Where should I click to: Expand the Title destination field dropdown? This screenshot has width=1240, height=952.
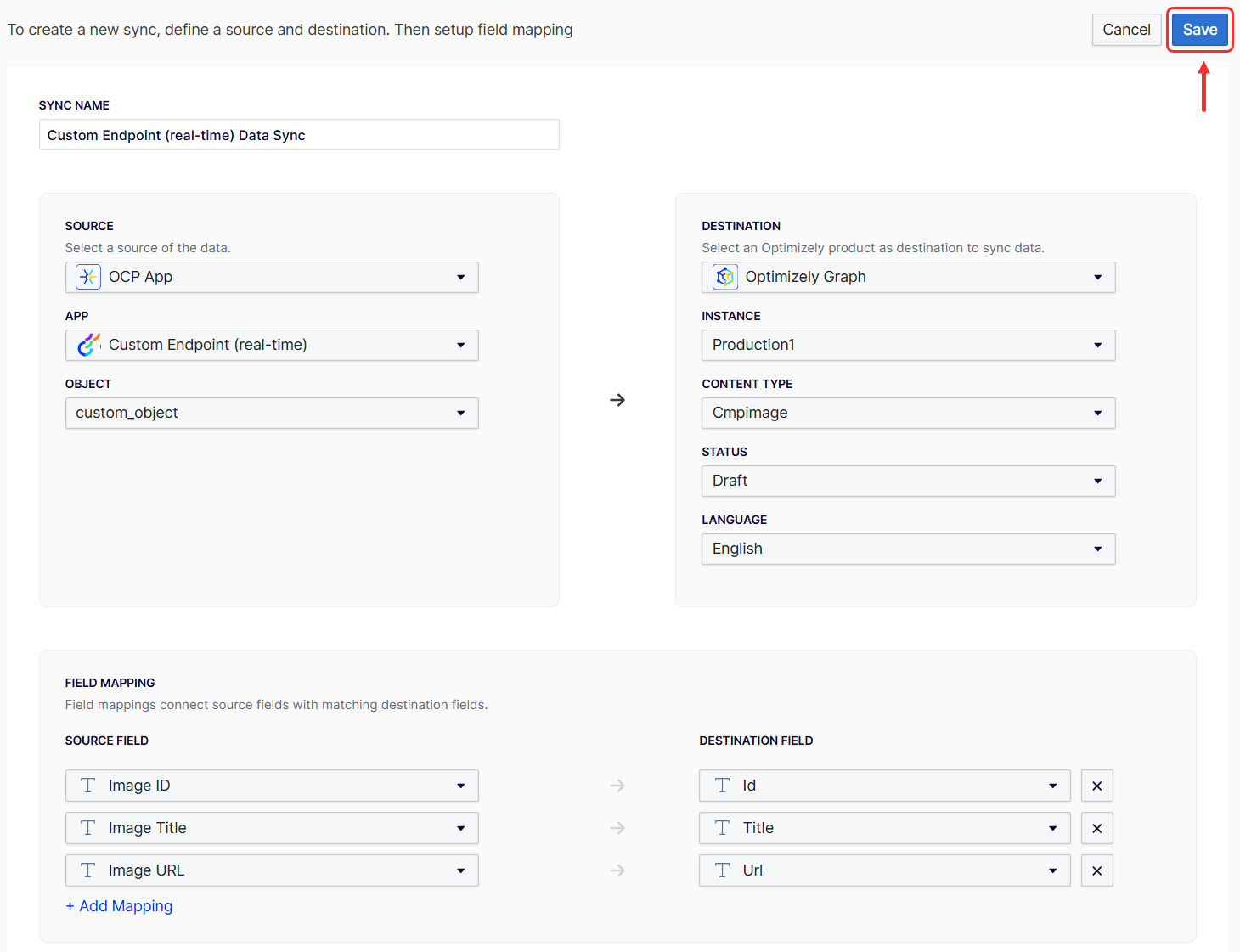884,828
